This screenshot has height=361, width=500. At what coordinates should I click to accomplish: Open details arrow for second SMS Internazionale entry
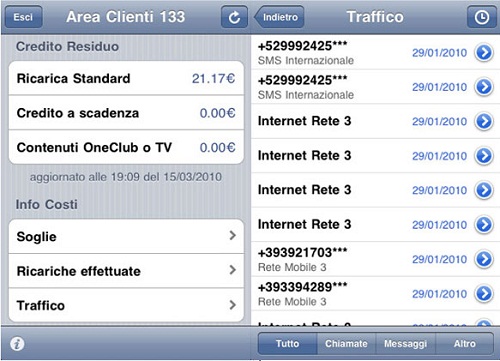point(484,87)
